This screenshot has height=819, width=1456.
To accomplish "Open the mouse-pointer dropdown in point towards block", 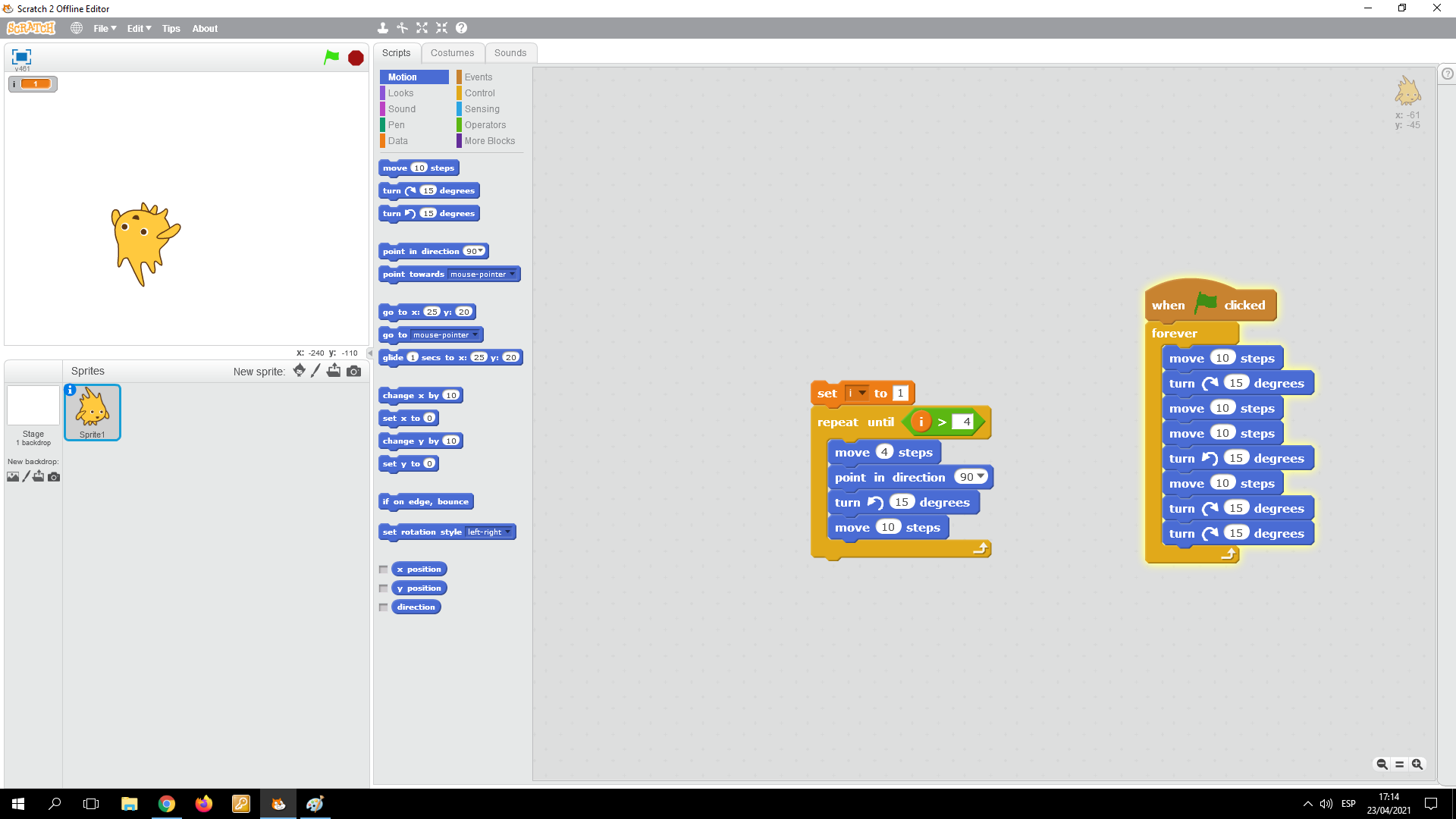I will (x=513, y=275).
